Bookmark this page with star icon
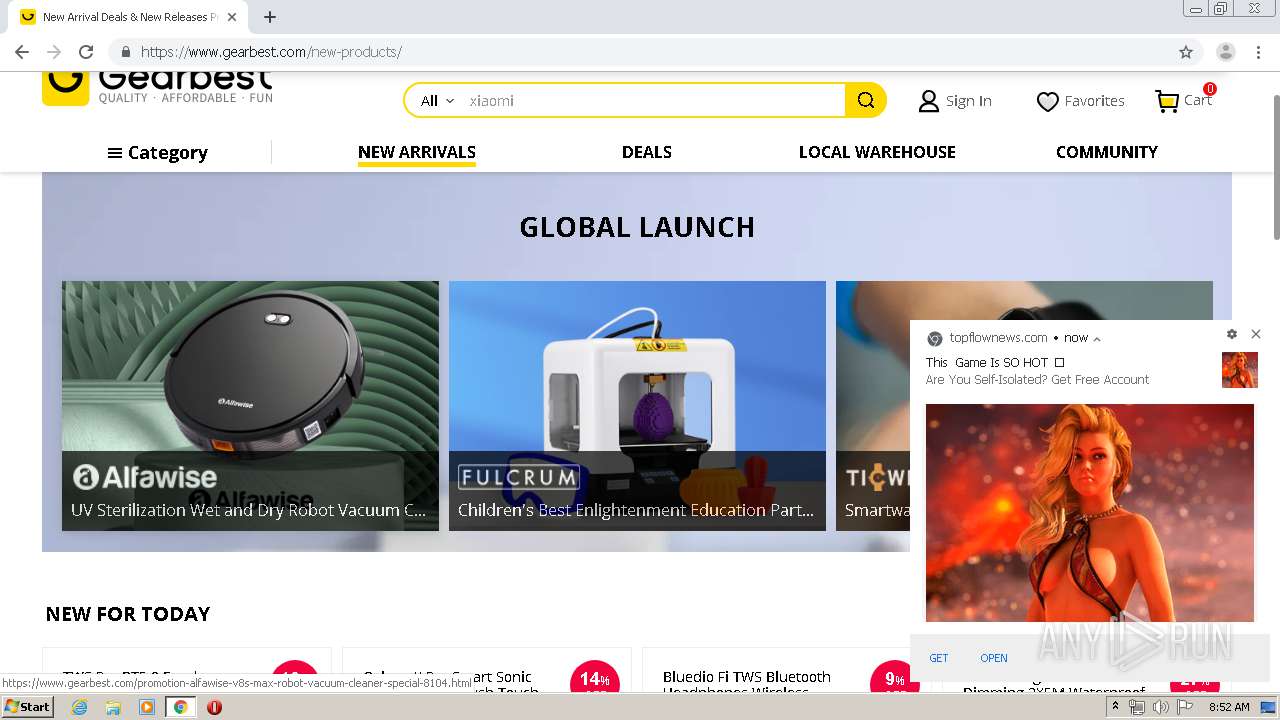Viewport: 1280px width, 720px height. 1186,52
